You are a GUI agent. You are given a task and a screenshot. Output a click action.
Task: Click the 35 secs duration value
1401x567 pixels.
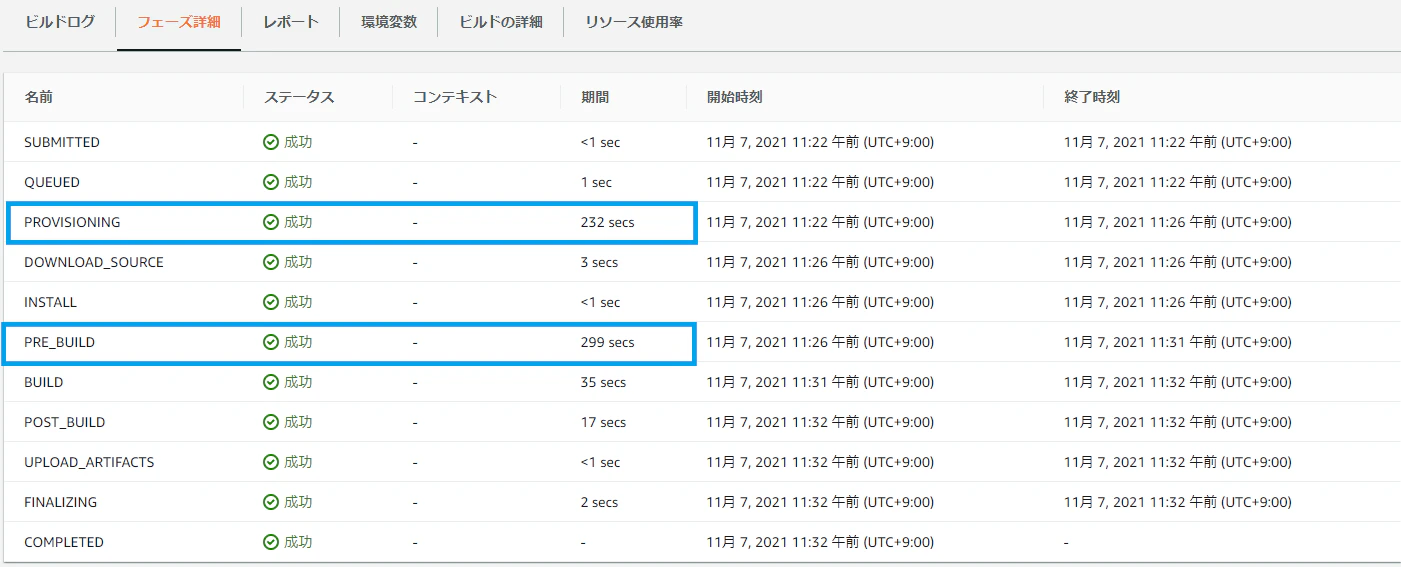tap(603, 382)
